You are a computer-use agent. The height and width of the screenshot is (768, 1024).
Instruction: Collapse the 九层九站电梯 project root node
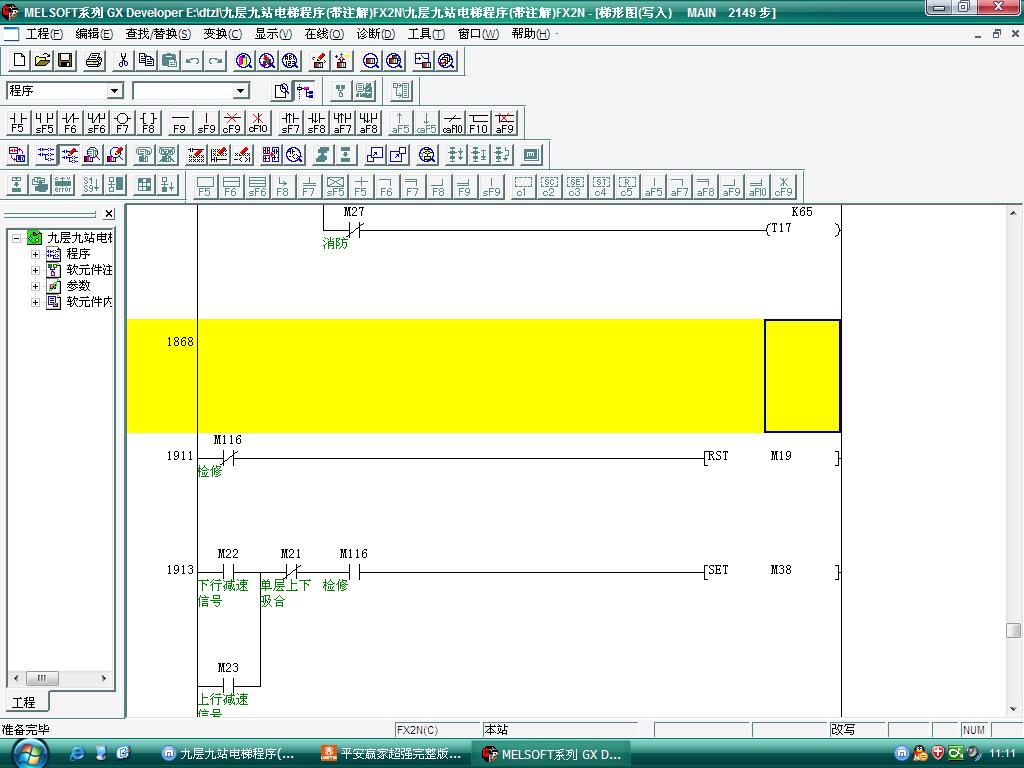tap(17, 238)
